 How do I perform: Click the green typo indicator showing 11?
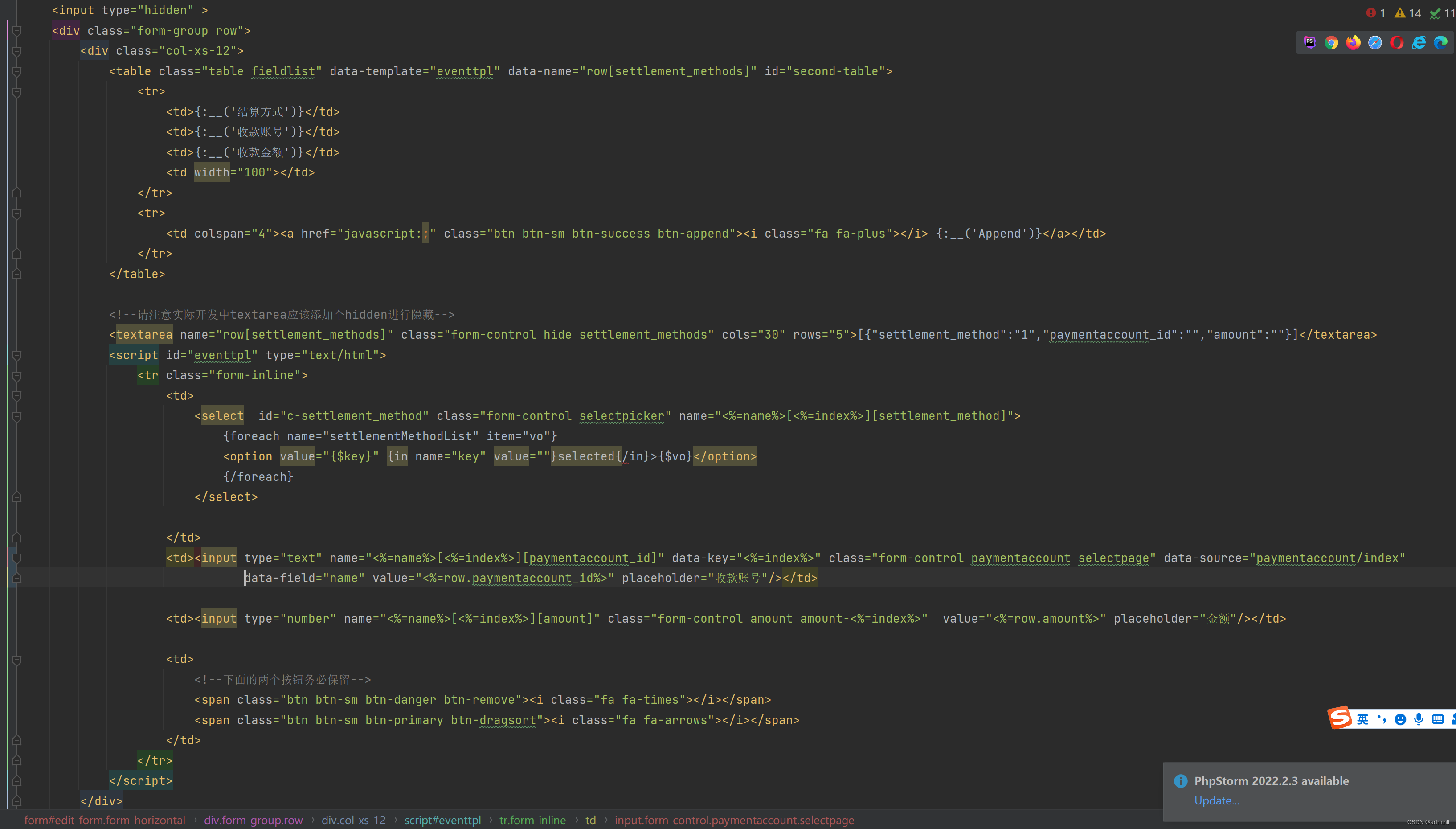click(x=1442, y=13)
